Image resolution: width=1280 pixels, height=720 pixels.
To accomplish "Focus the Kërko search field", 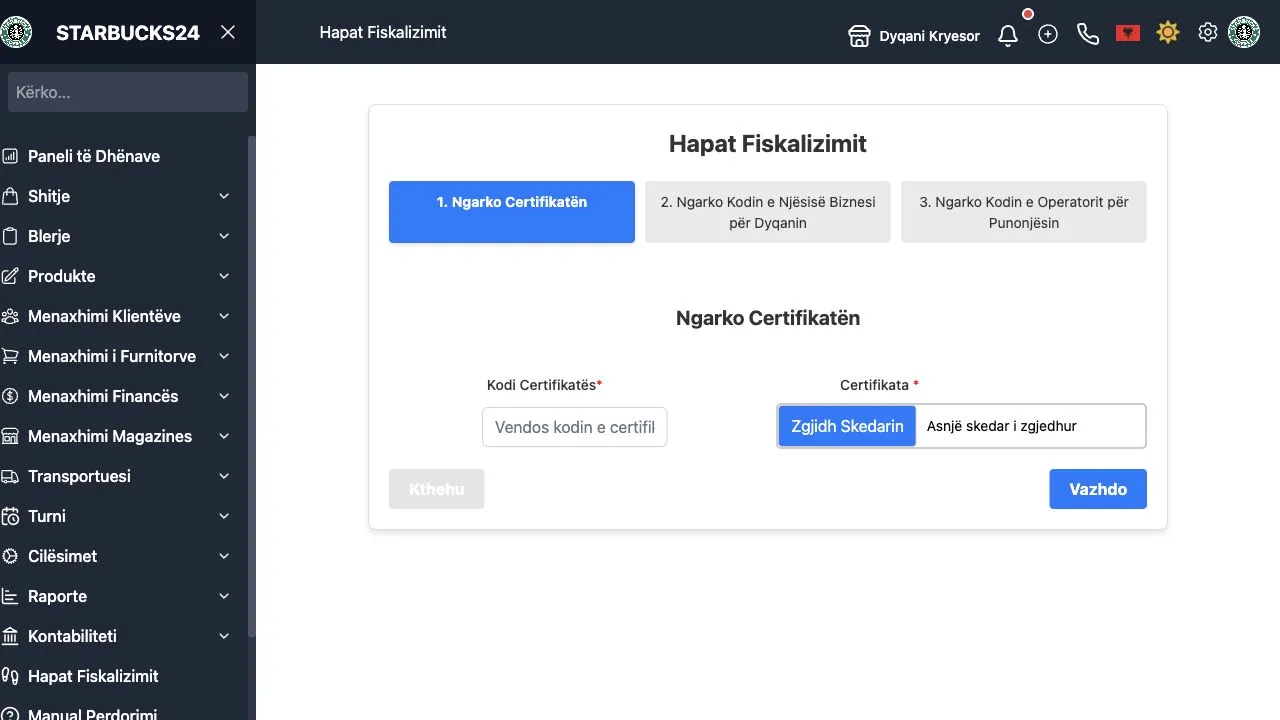I will coord(128,92).
